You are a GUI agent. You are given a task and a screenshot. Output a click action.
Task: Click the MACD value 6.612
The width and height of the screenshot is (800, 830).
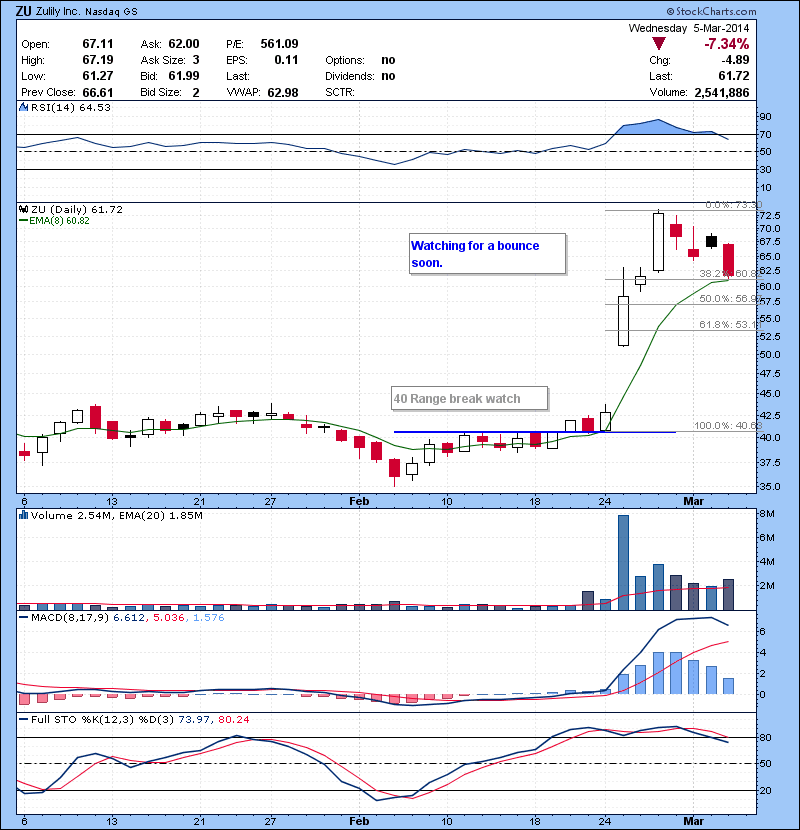click(129, 618)
